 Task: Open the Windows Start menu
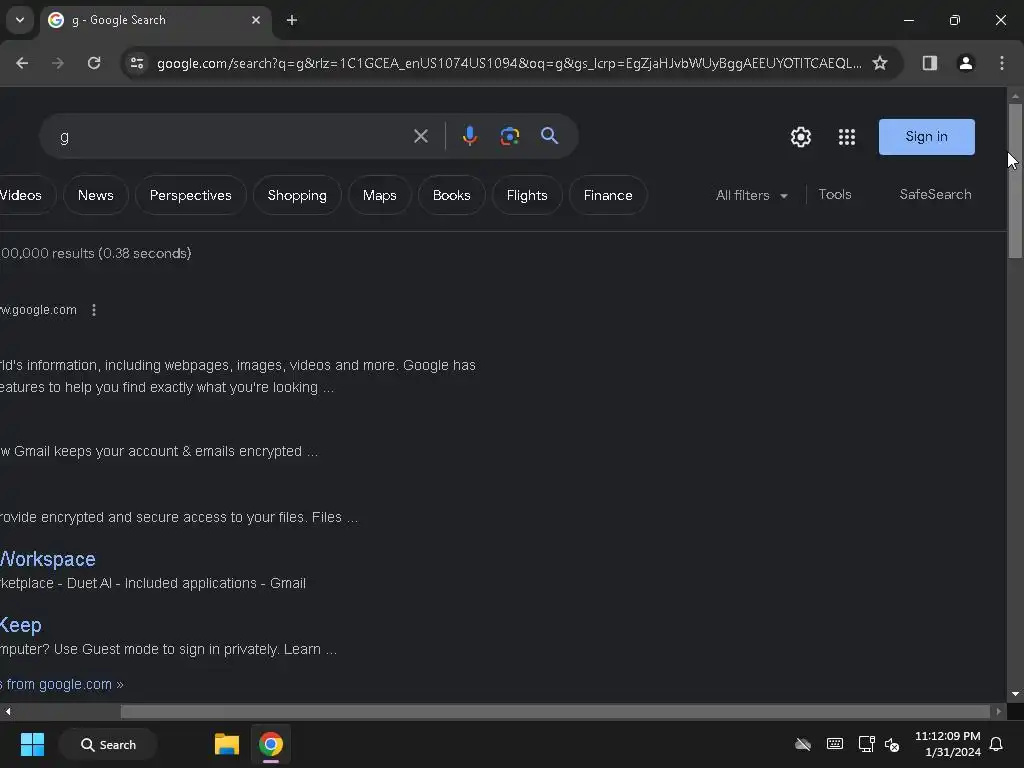tap(32, 744)
